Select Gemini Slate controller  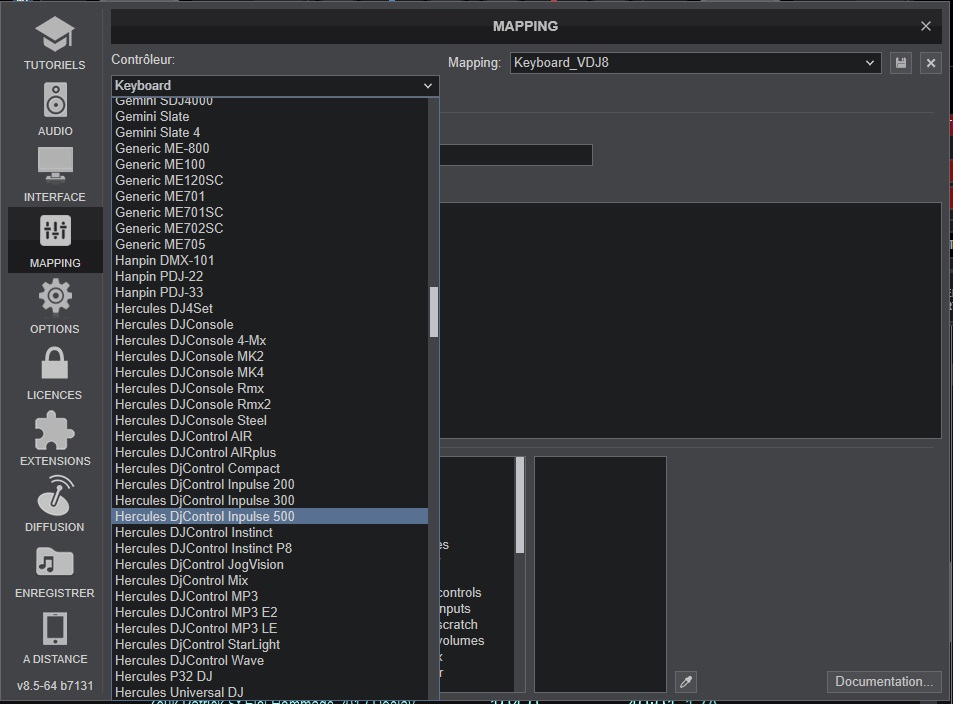[270, 116]
